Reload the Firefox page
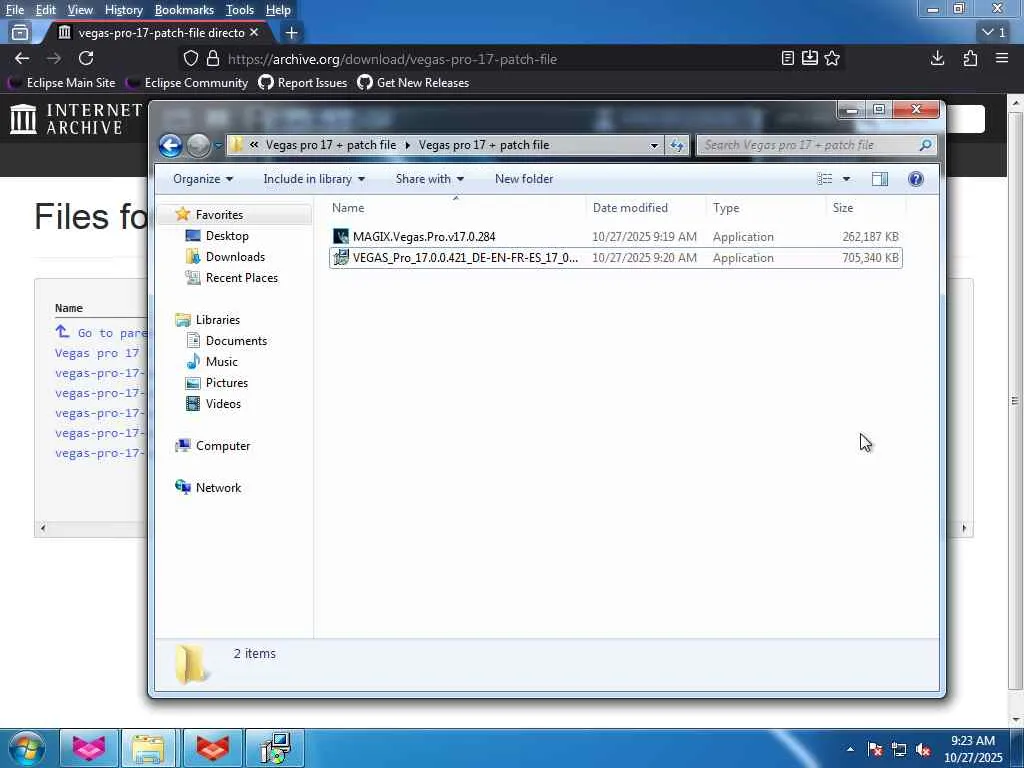Image resolution: width=1024 pixels, height=768 pixels. click(86, 58)
